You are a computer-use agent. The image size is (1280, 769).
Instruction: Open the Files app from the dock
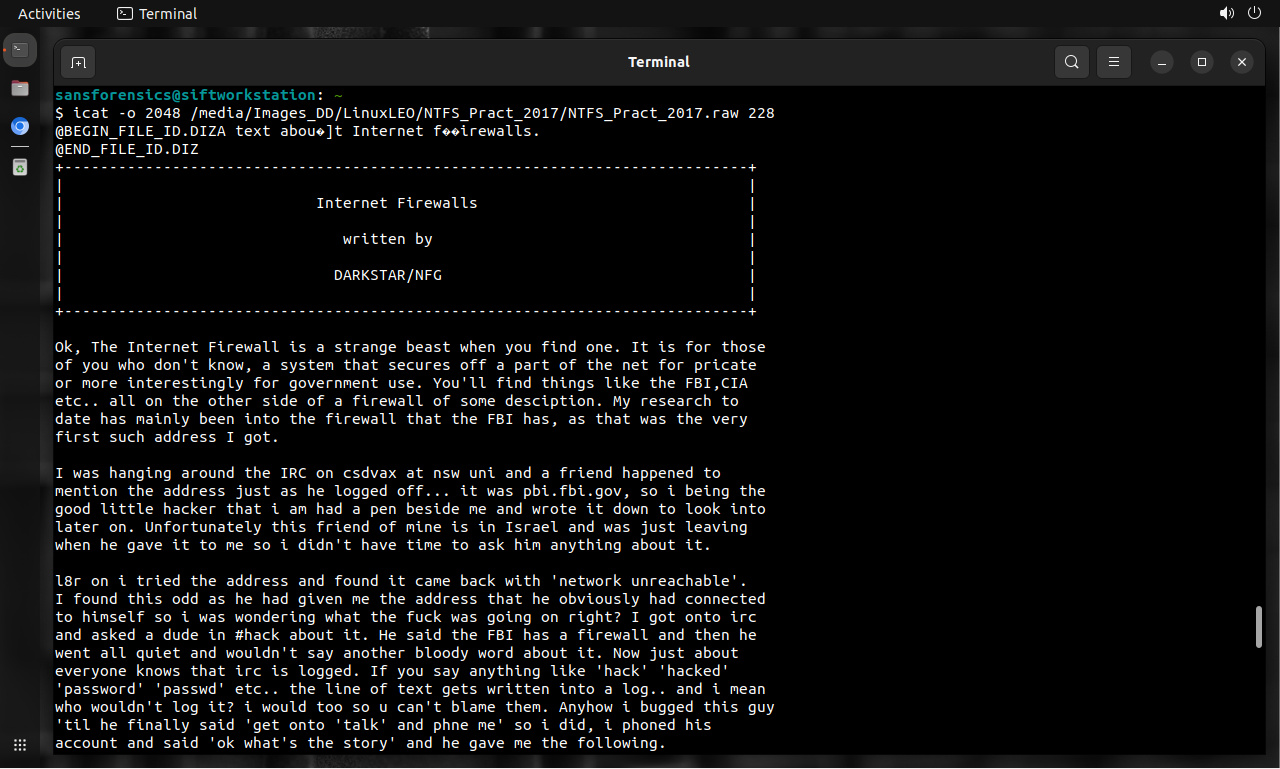tap(20, 88)
